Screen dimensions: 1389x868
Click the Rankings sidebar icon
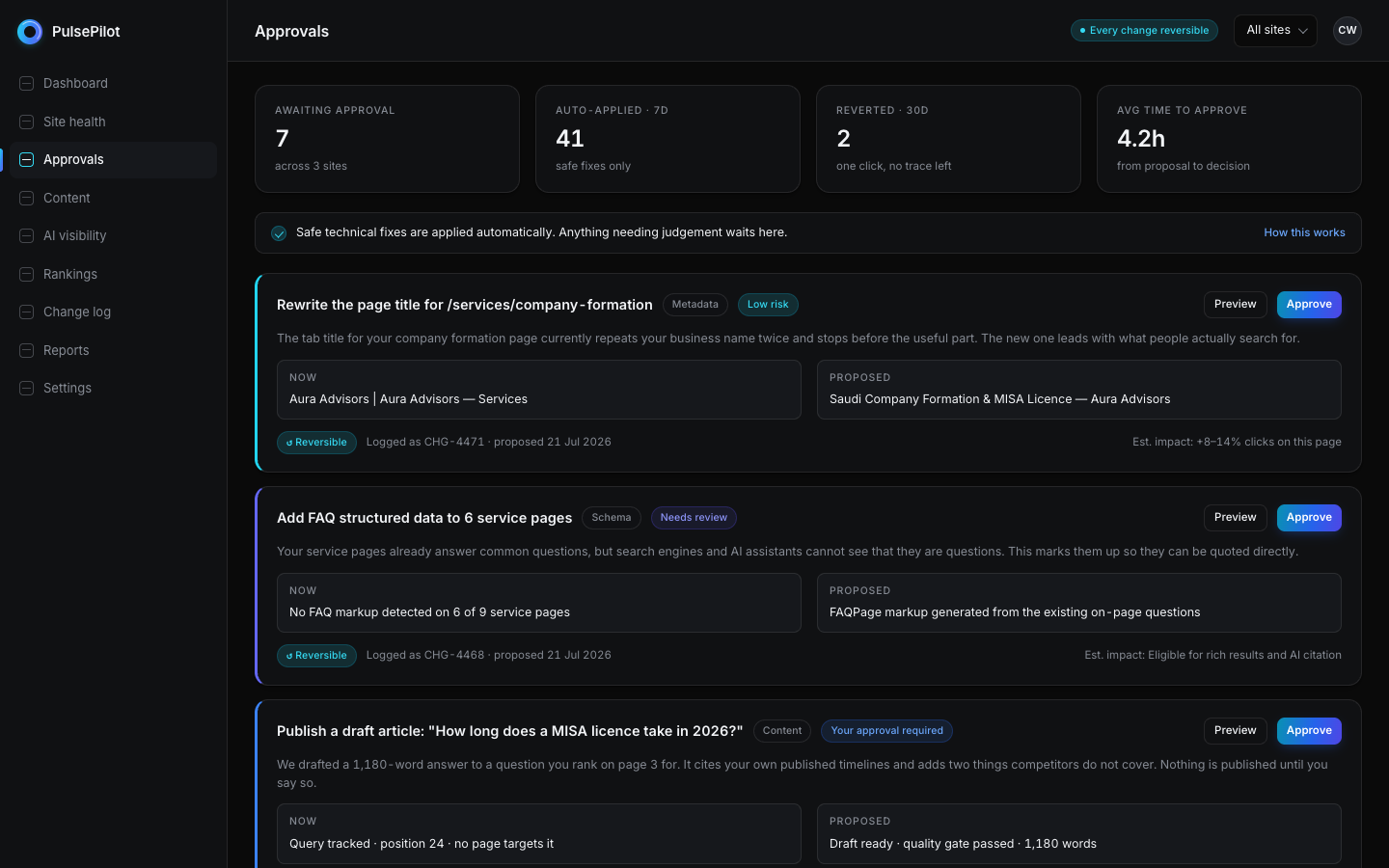(x=27, y=274)
